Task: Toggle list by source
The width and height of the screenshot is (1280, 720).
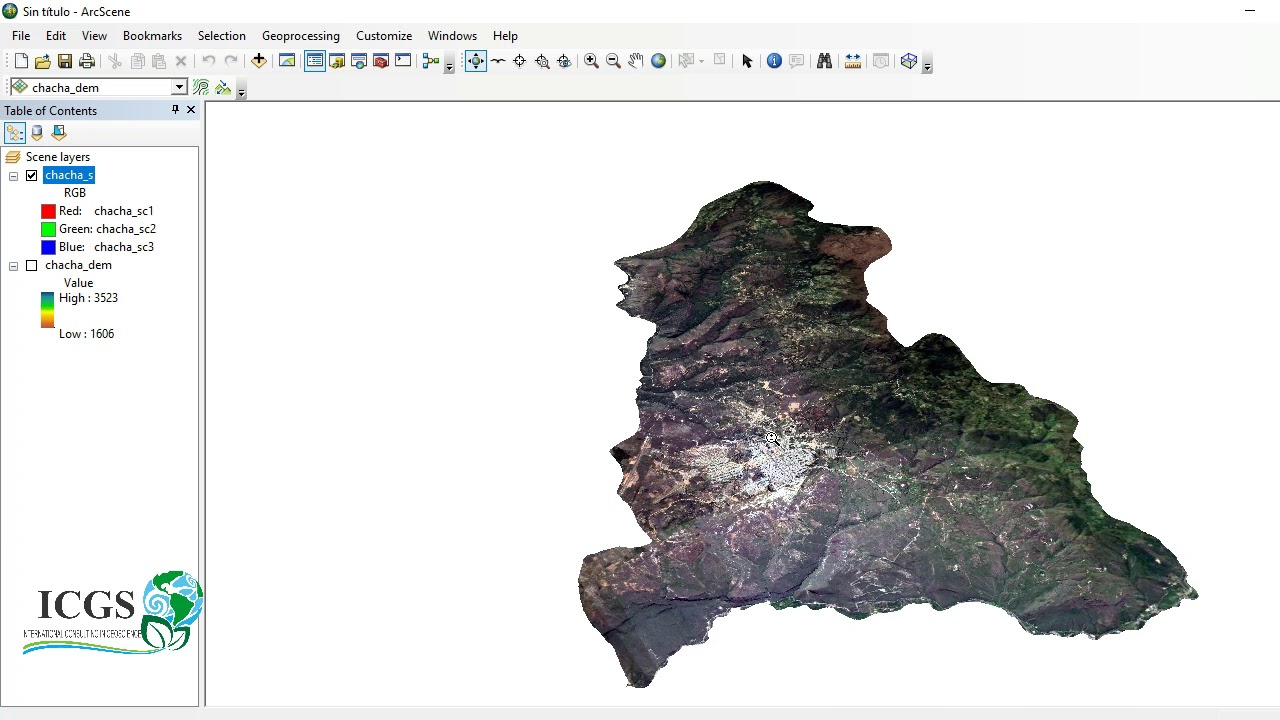Action: [x=37, y=132]
